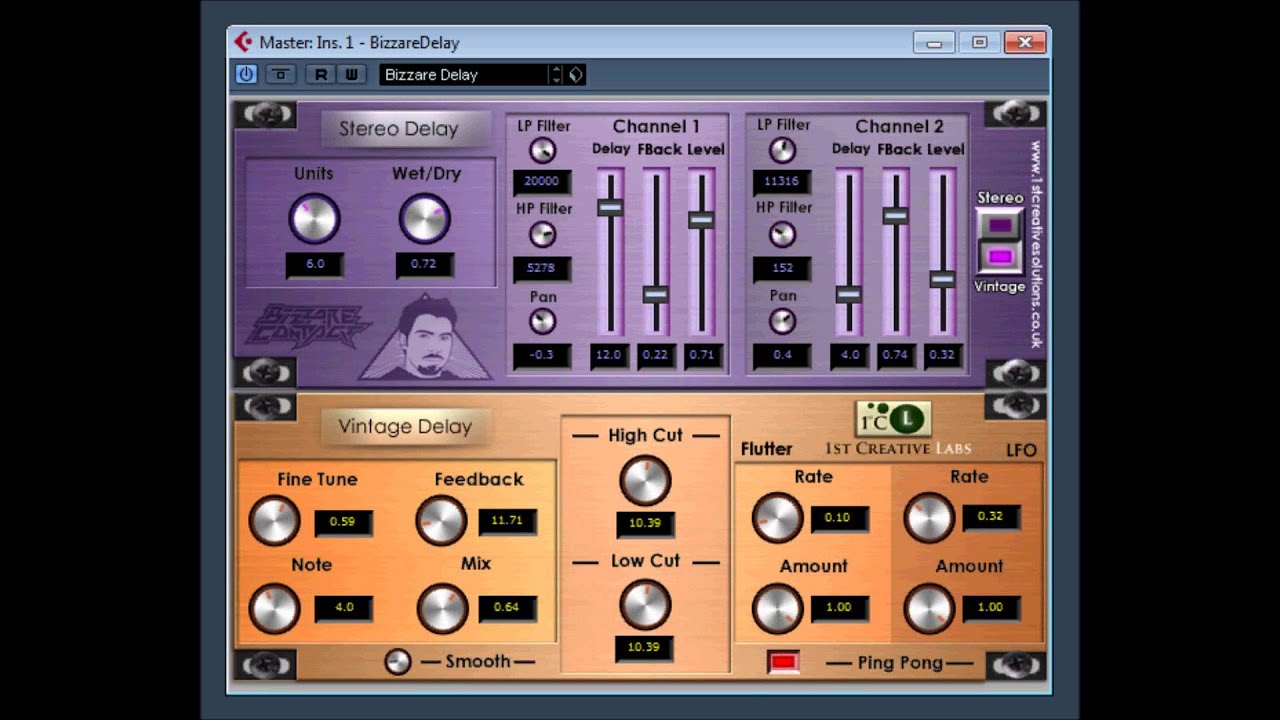The width and height of the screenshot is (1280, 720).
Task: Toggle the Smooth switch knob
Action: [x=398, y=662]
